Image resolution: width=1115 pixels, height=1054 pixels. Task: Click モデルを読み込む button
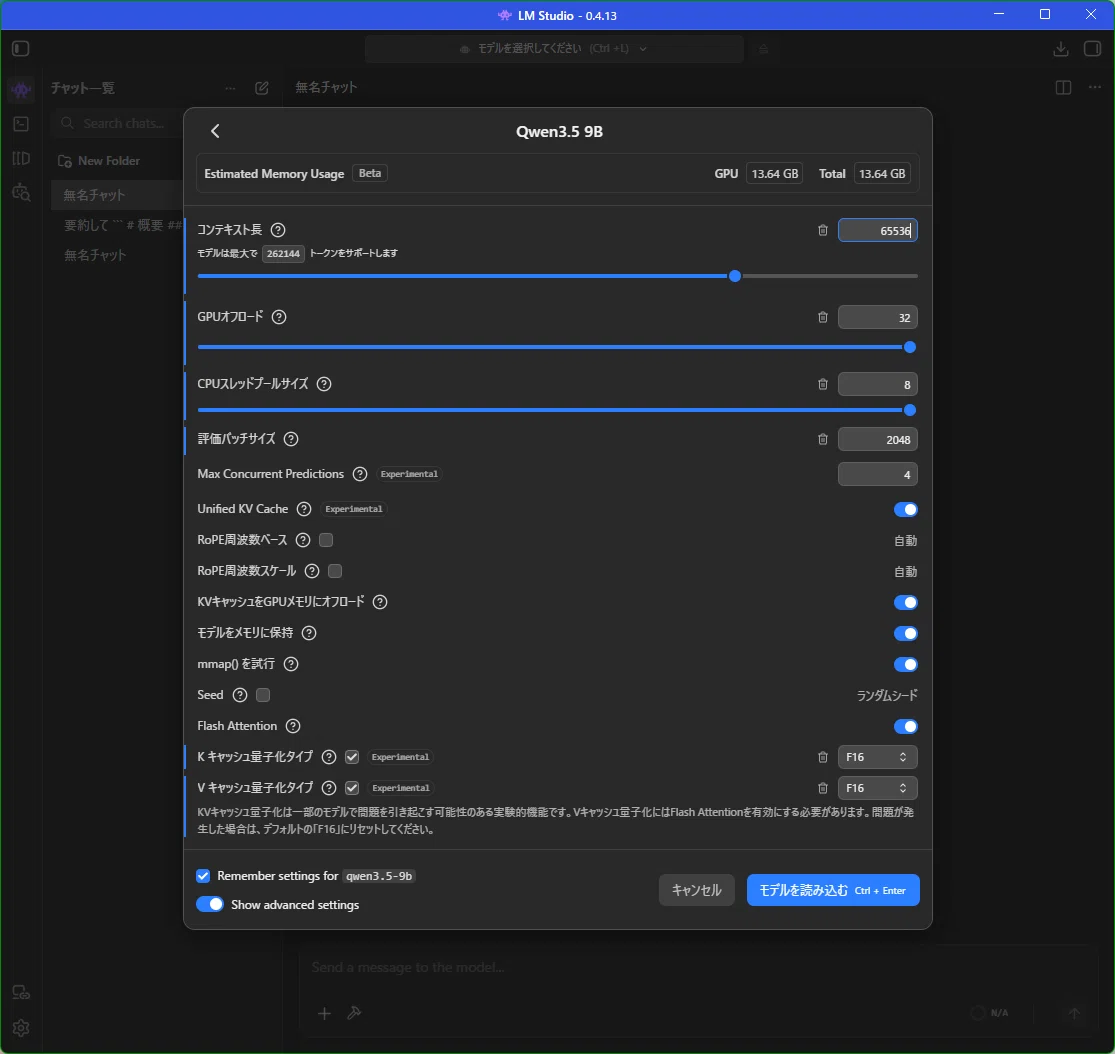coord(833,890)
